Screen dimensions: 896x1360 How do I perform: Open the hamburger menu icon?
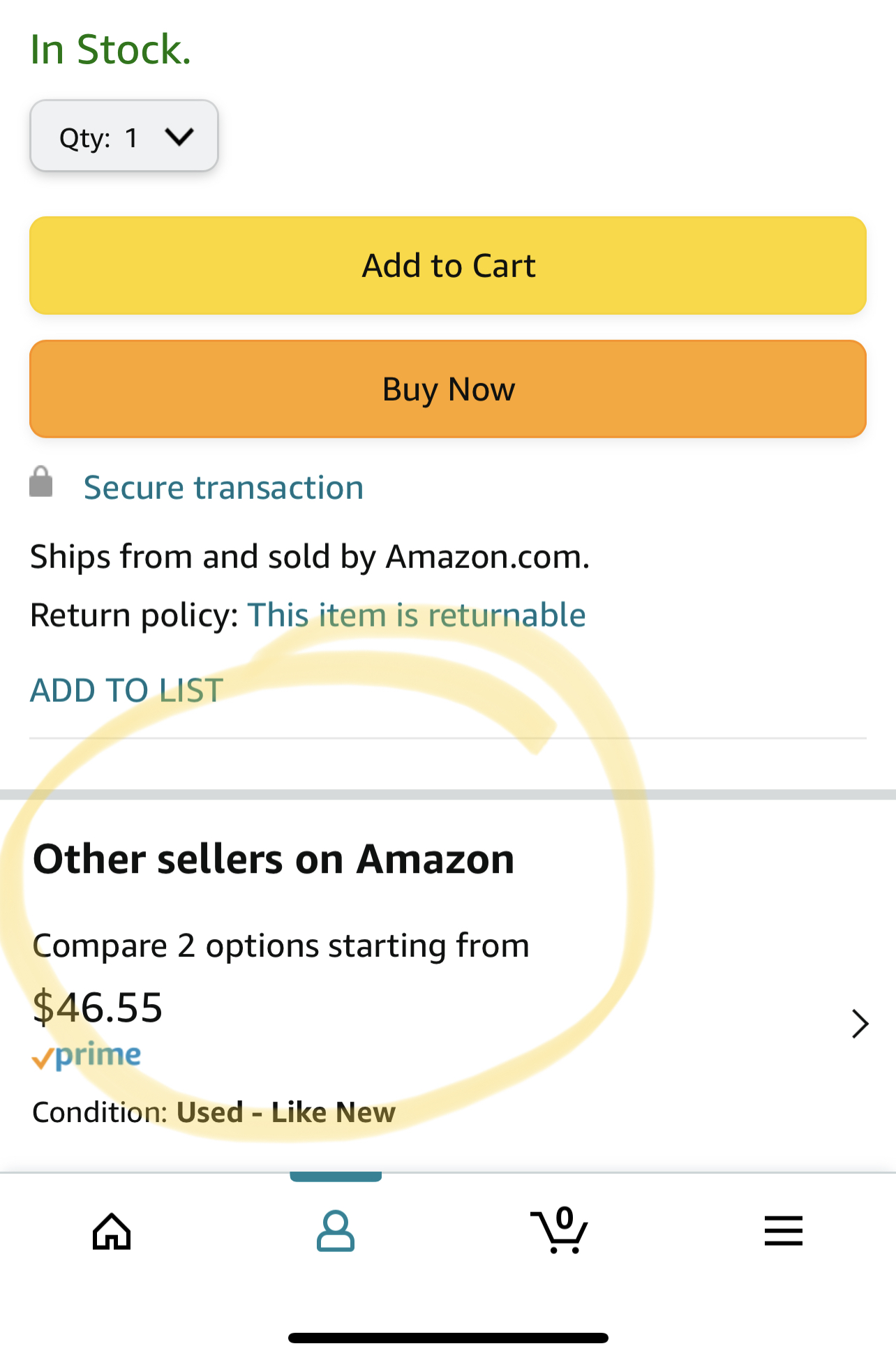pyautogui.click(x=783, y=1231)
